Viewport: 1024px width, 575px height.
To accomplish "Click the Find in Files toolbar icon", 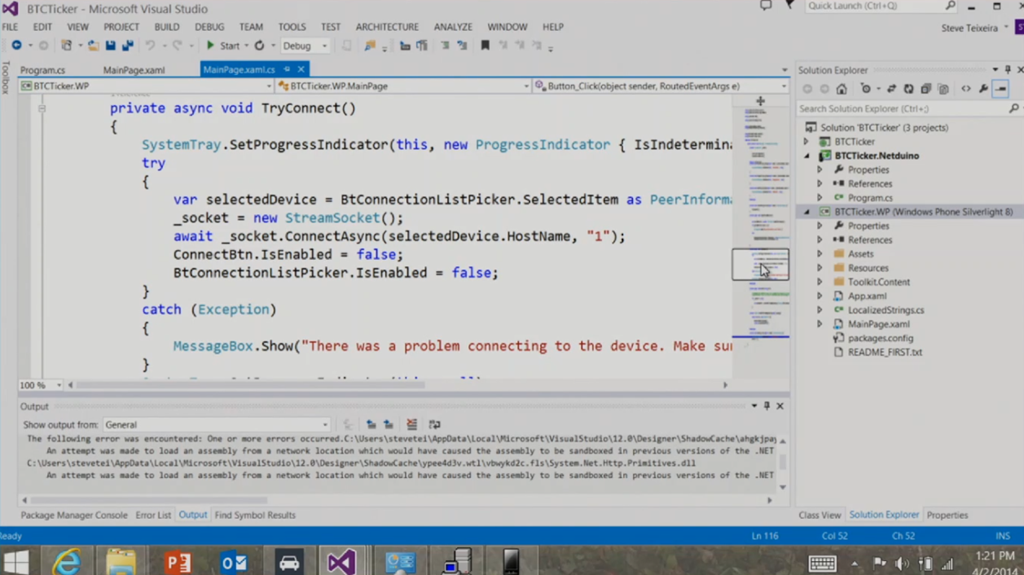I will click(370, 45).
